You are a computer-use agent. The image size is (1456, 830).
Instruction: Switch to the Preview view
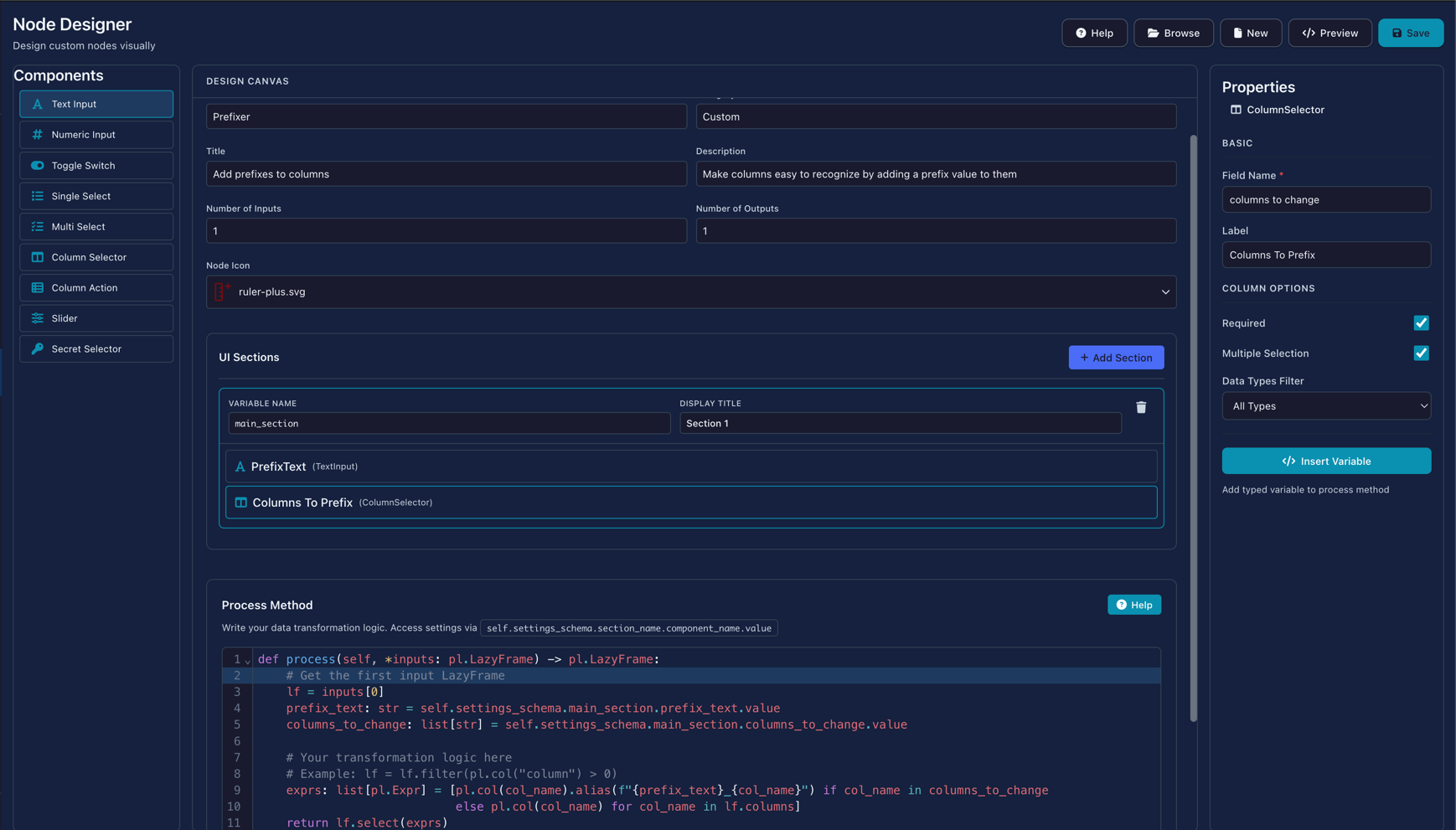[x=1330, y=33]
